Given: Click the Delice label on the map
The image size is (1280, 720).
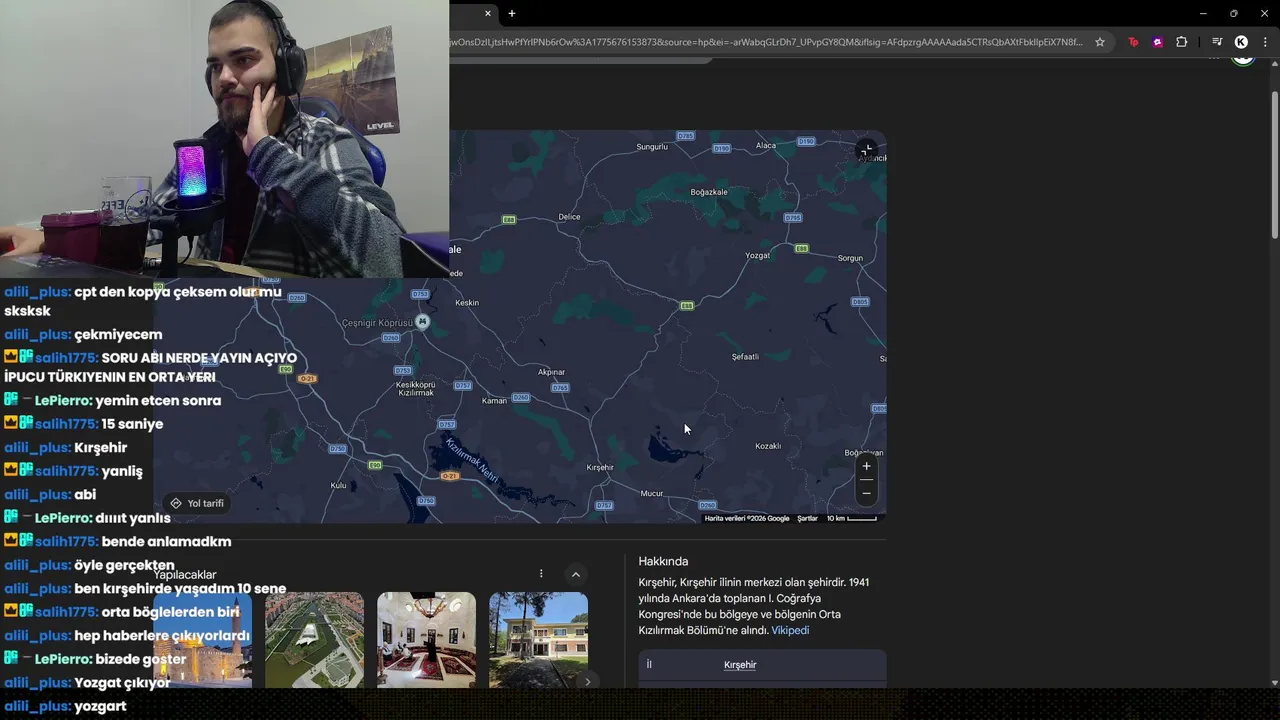Looking at the screenshot, I should [569, 216].
